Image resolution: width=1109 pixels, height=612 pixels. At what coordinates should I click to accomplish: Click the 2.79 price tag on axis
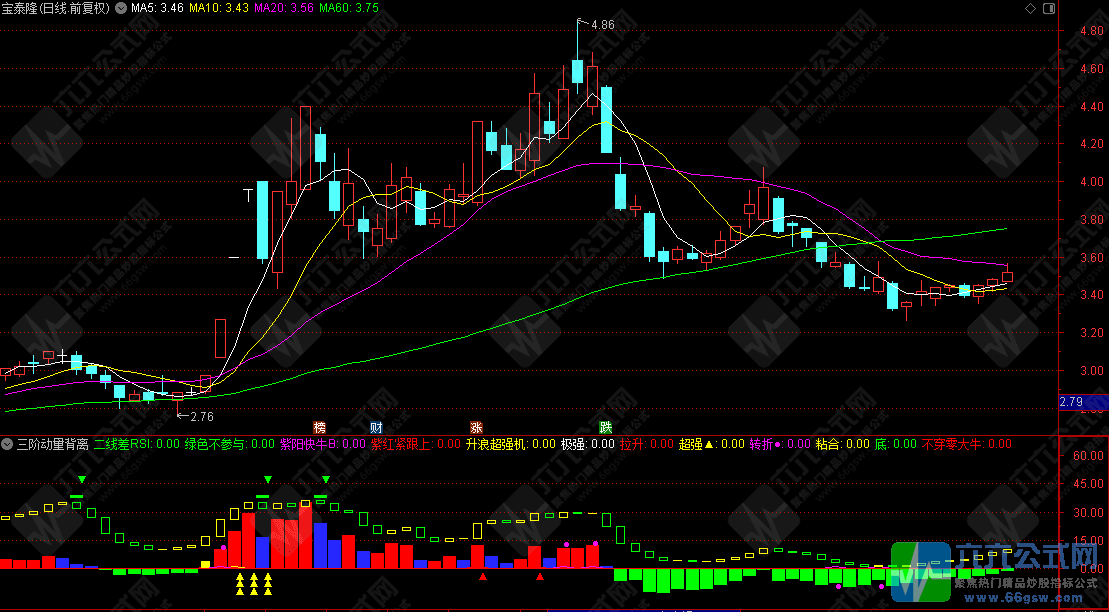click(x=1072, y=402)
